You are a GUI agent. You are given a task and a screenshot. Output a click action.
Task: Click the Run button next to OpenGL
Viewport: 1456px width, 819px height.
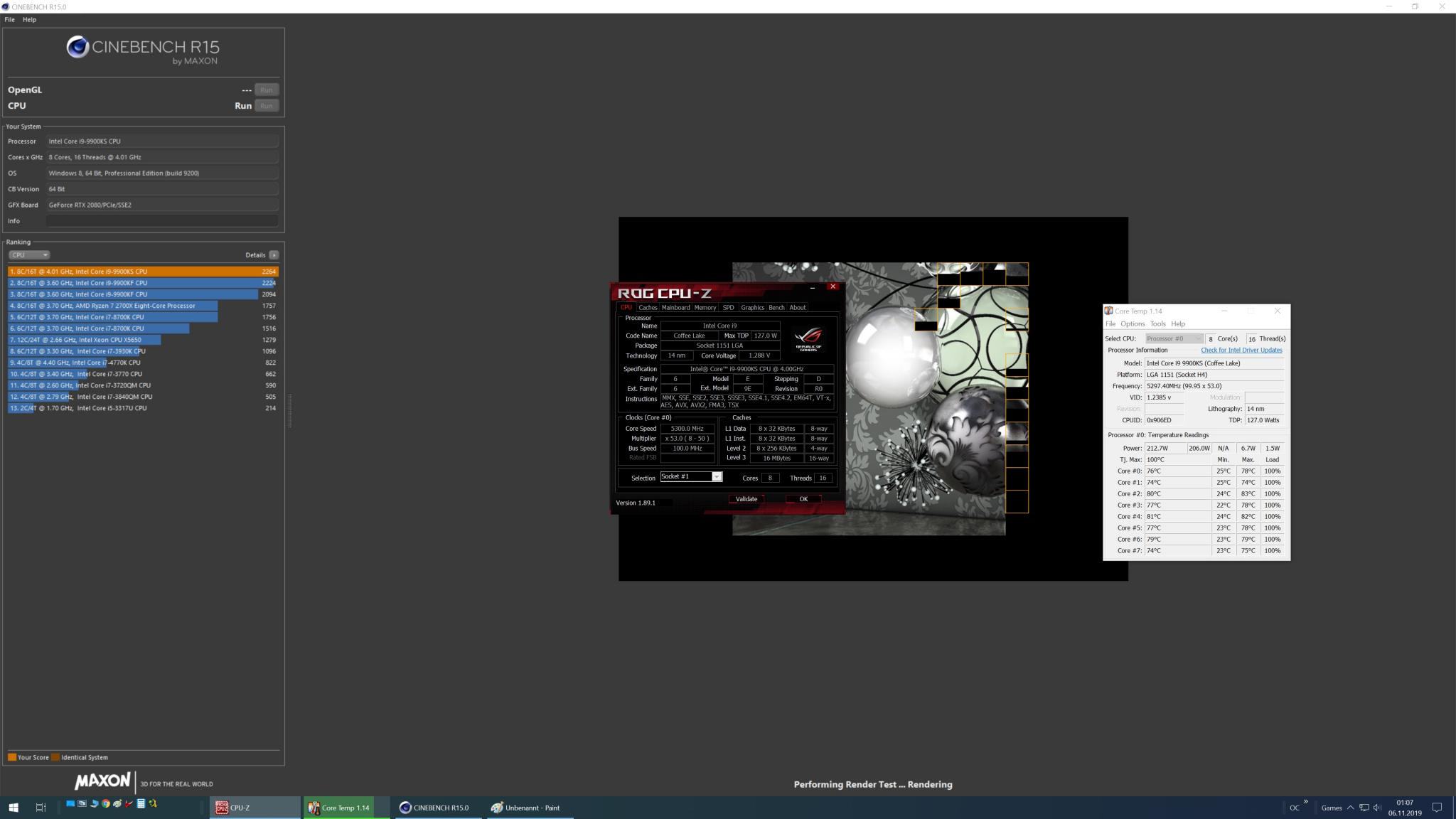[267, 90]
